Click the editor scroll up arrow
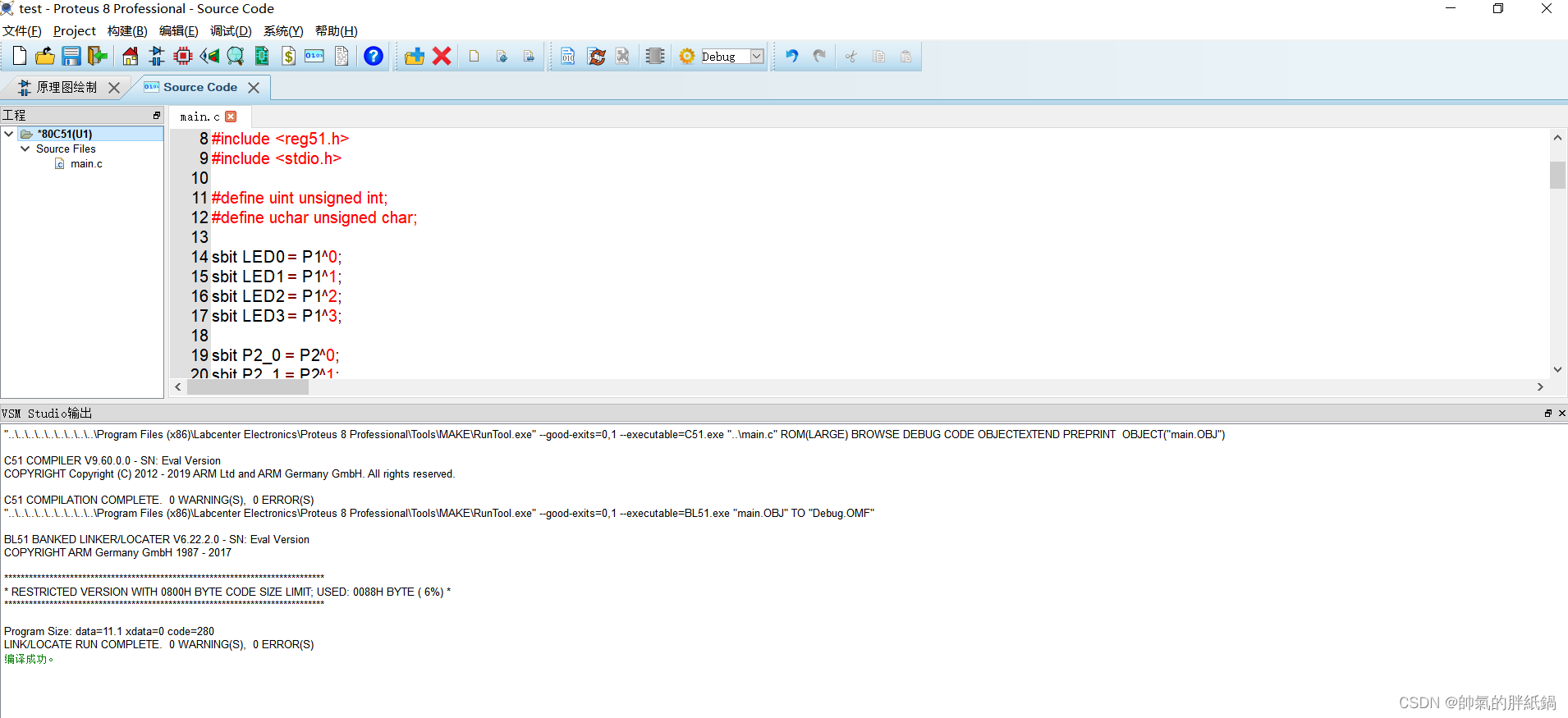 pos(1557,138)
